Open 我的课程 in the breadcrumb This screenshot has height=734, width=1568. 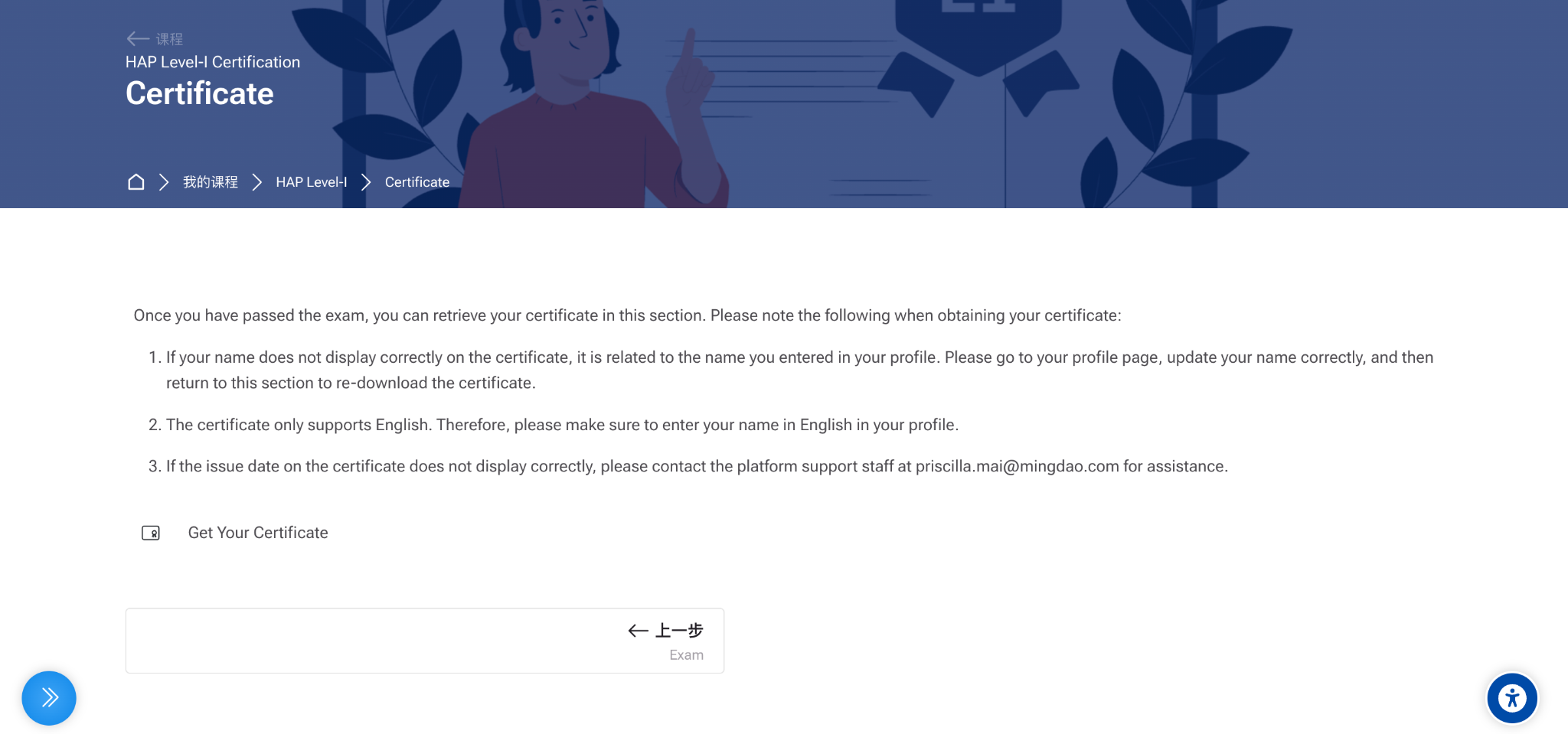(211, 182)
